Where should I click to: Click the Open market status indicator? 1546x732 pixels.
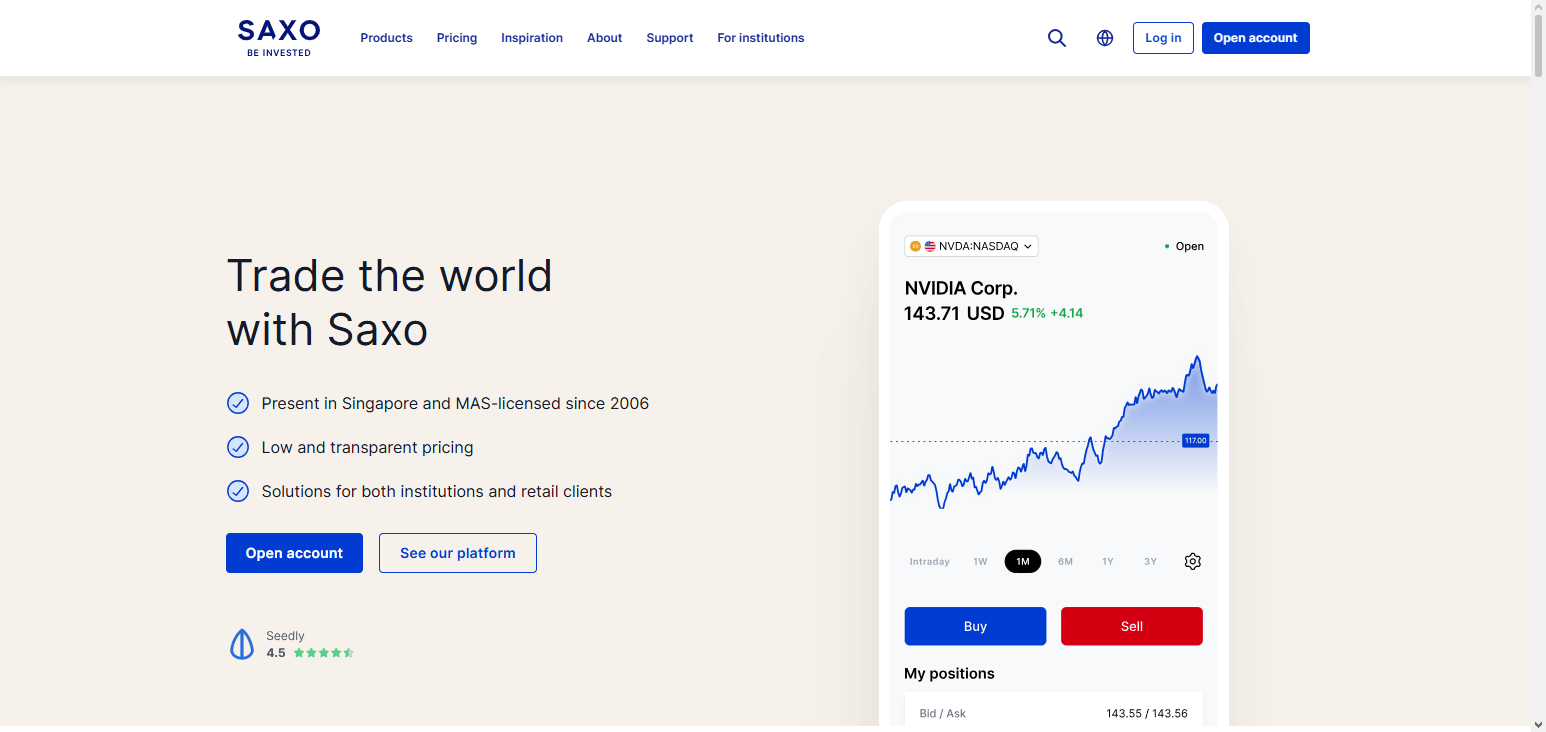tap(1184, 246)
